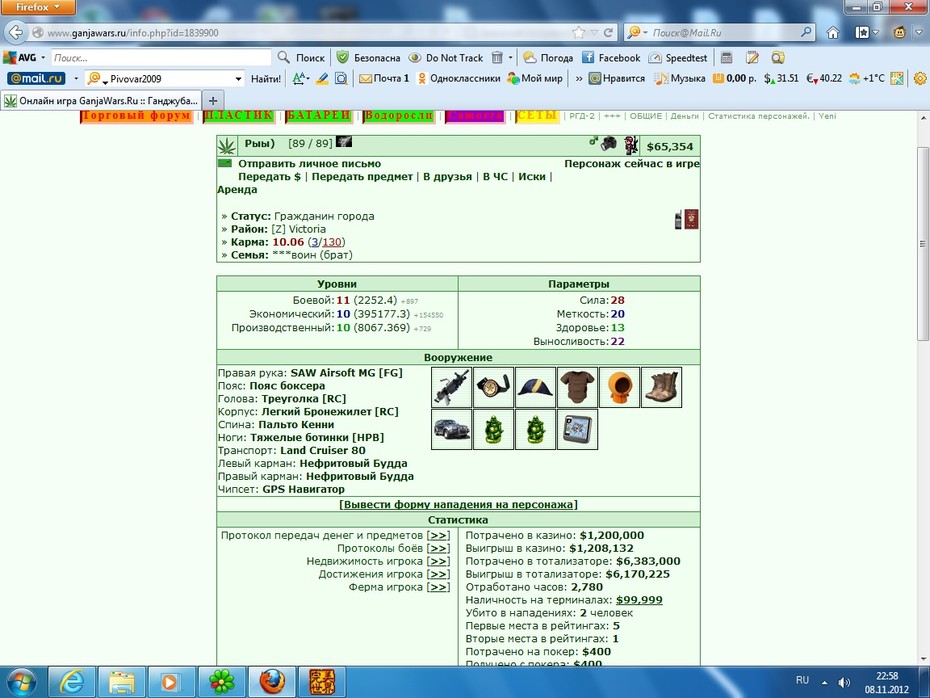Open the Недвижимость игрока [>>] link
930x698 pixels.
click(438, 562)
